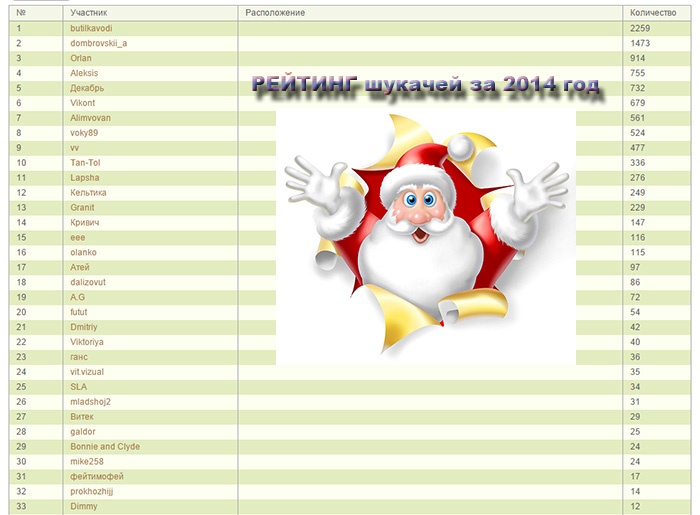Click the Расположение column header
Screen dimensions: 700x515
pyautogui.click(x=275, y=13)
